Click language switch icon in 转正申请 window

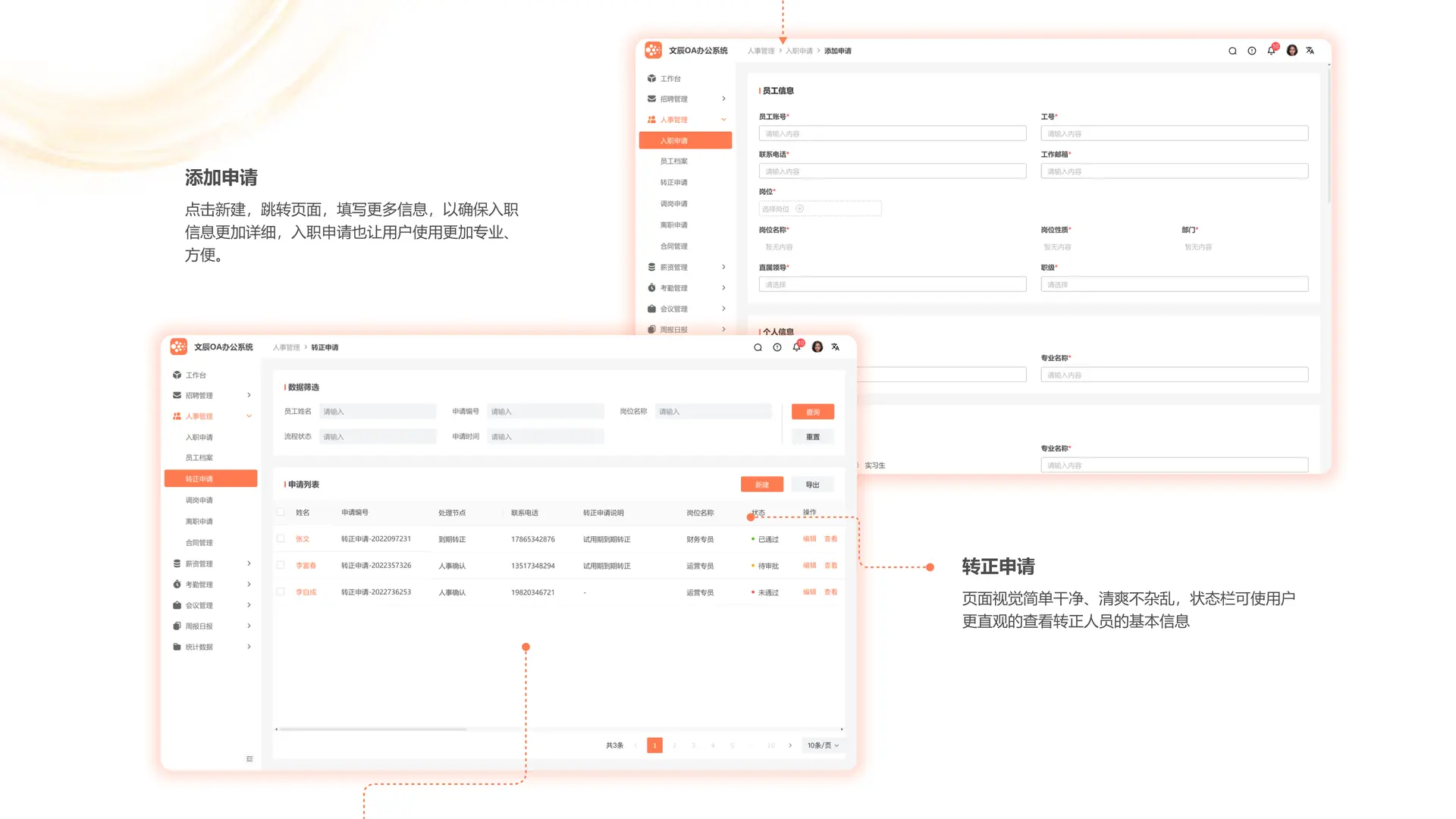point(836,347)
